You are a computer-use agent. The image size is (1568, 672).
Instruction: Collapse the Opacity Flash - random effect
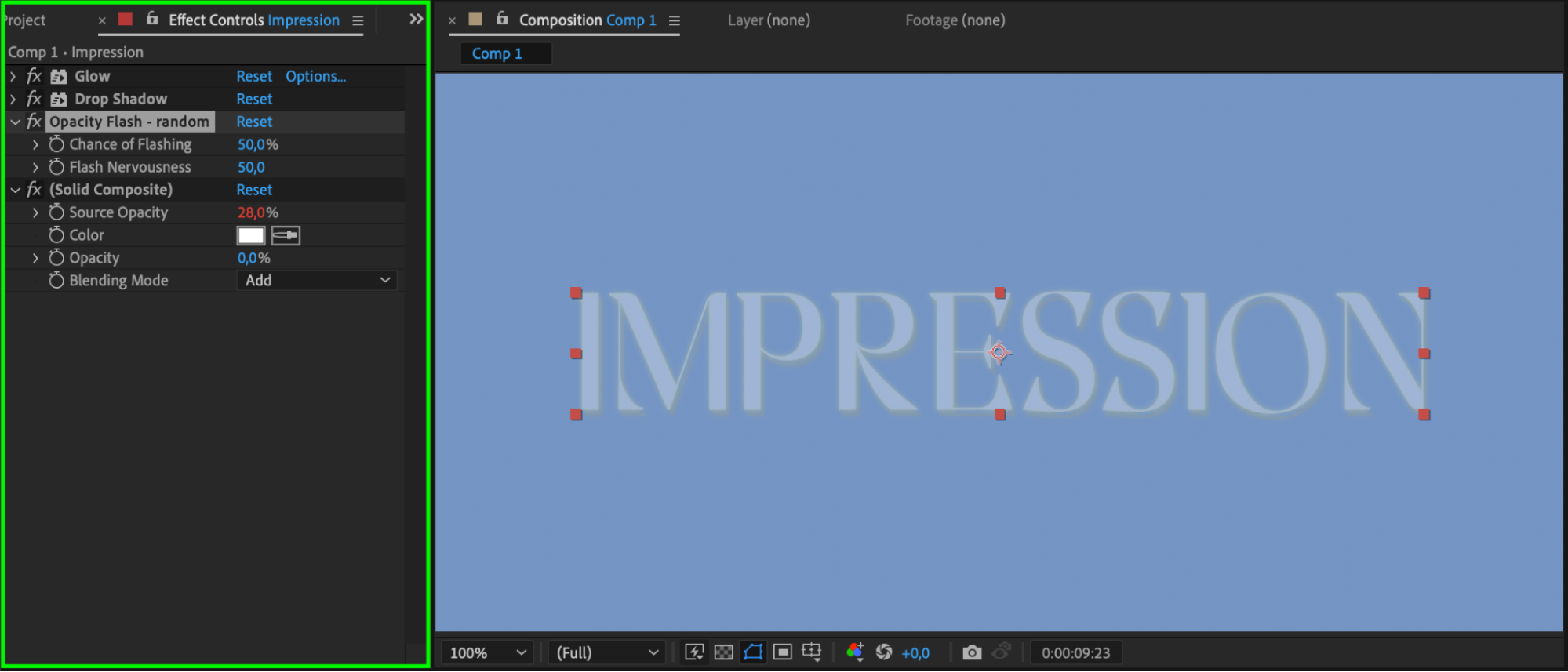[x=15, y=122]
